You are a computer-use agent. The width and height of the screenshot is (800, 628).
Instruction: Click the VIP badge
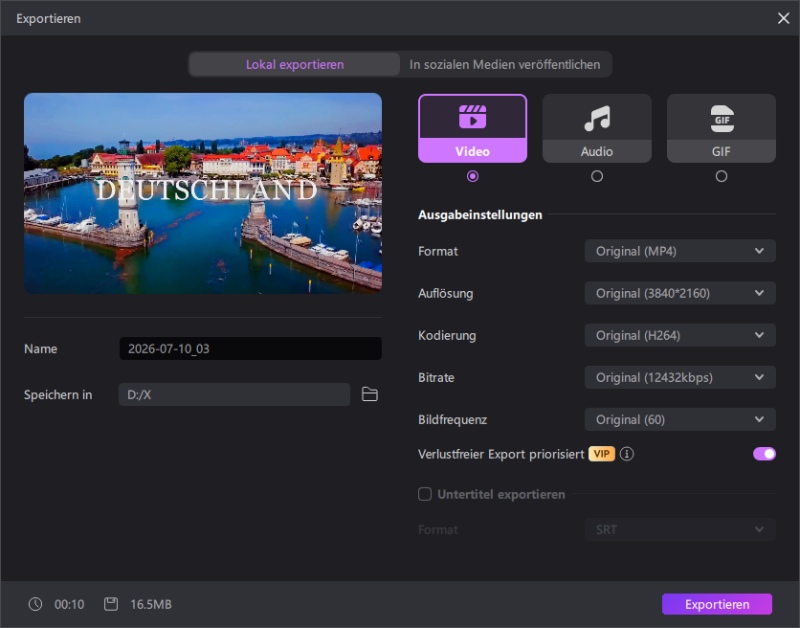602,454
